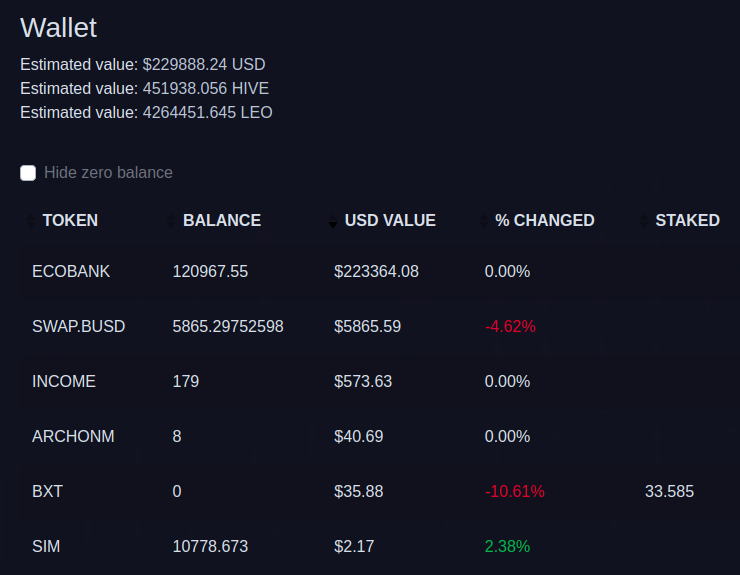740x575 pixels.
Task: Toggle the USD VALUE sort arrow icon
Action: point(333,220)
